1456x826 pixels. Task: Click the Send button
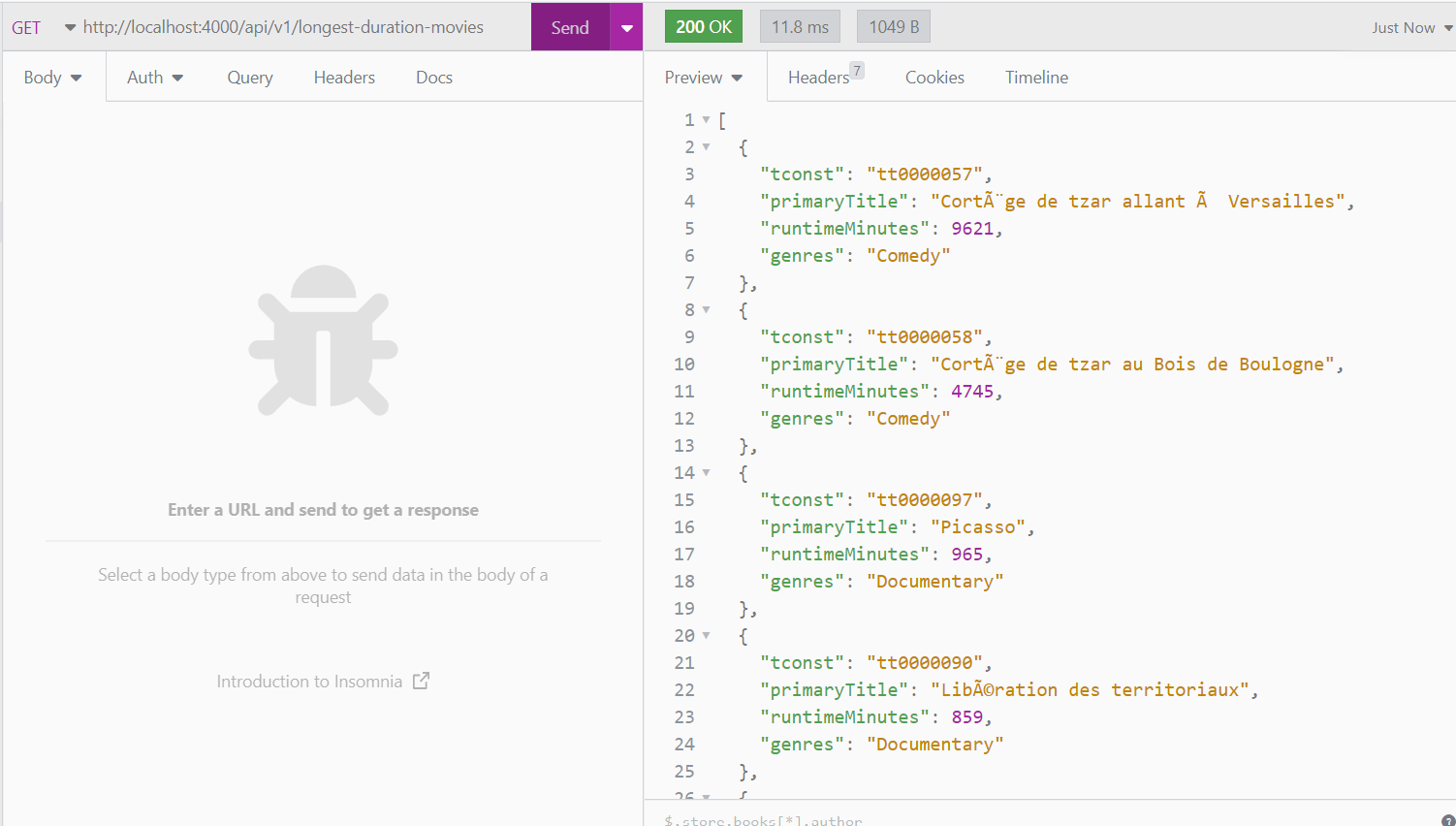(569, 26)
